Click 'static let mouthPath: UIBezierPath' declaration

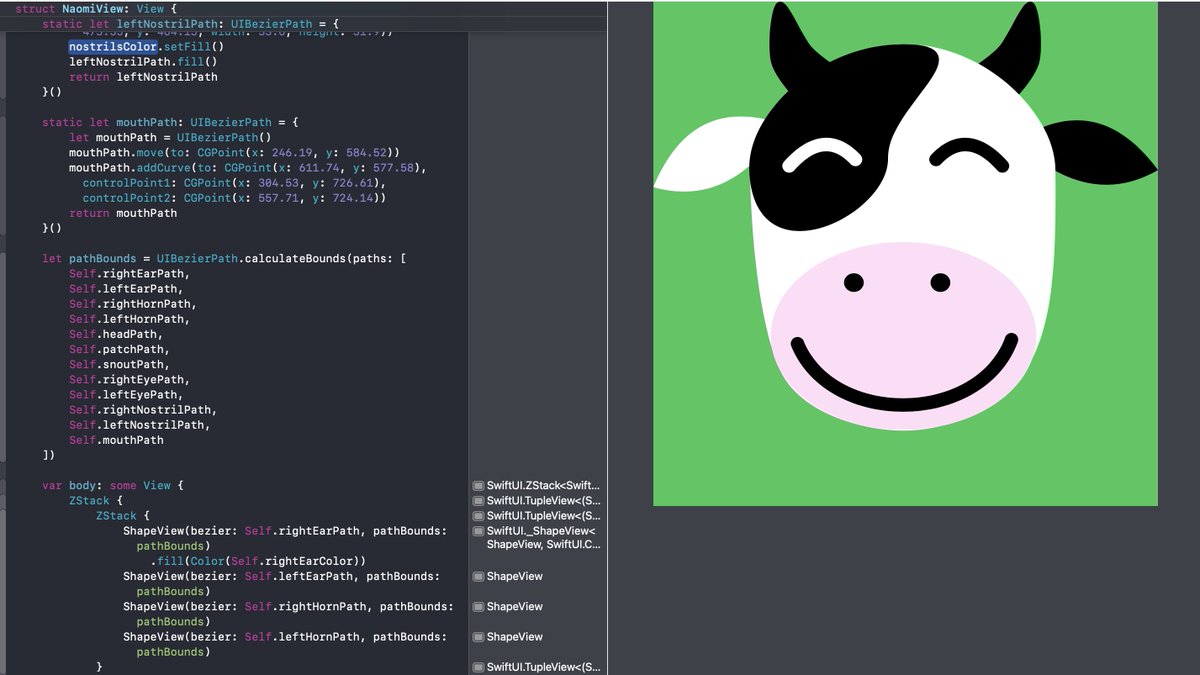[170, 122]
